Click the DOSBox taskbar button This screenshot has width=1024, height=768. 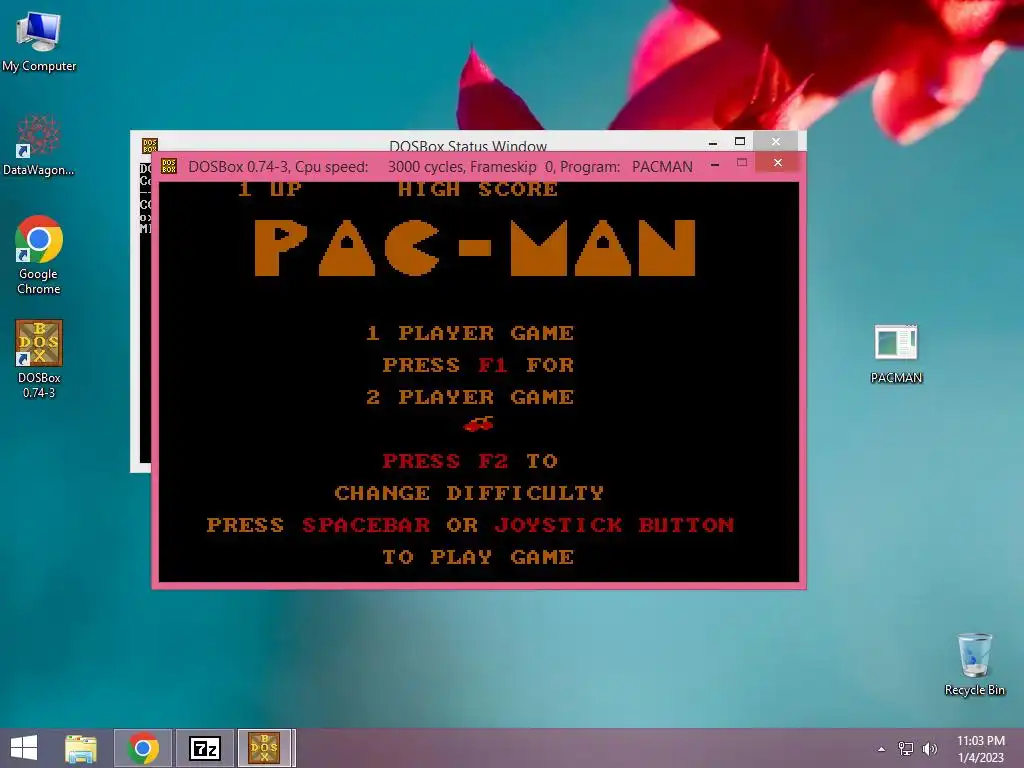265,748
